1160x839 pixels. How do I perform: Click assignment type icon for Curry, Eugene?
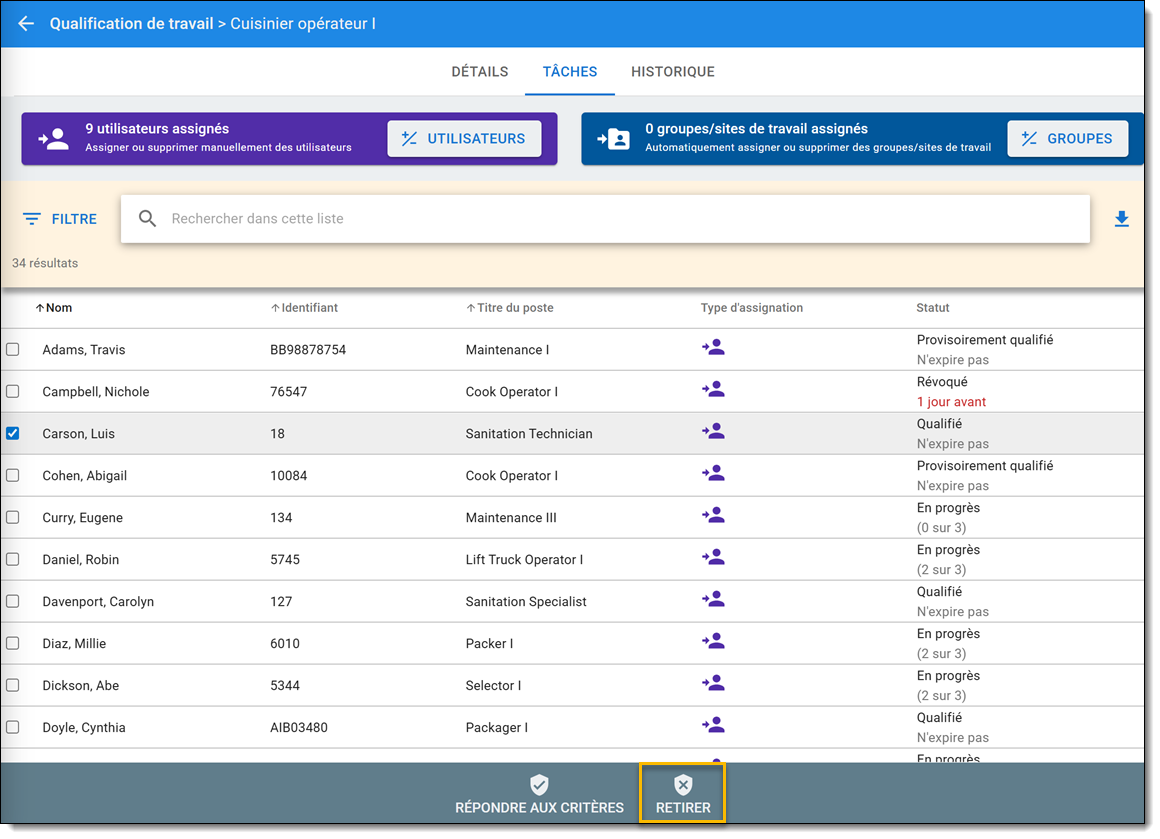coord(713,516)
